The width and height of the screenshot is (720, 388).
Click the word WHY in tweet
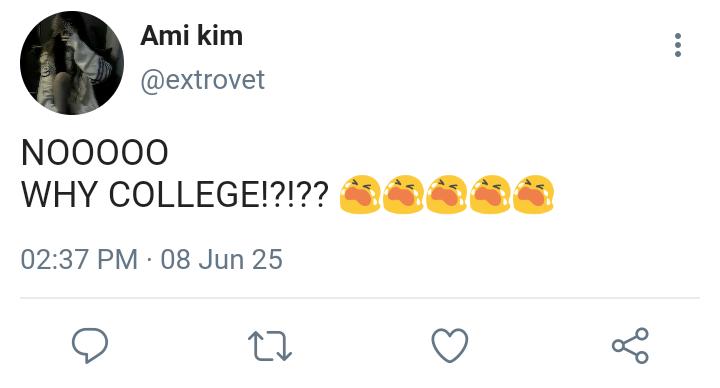point(59,194)
